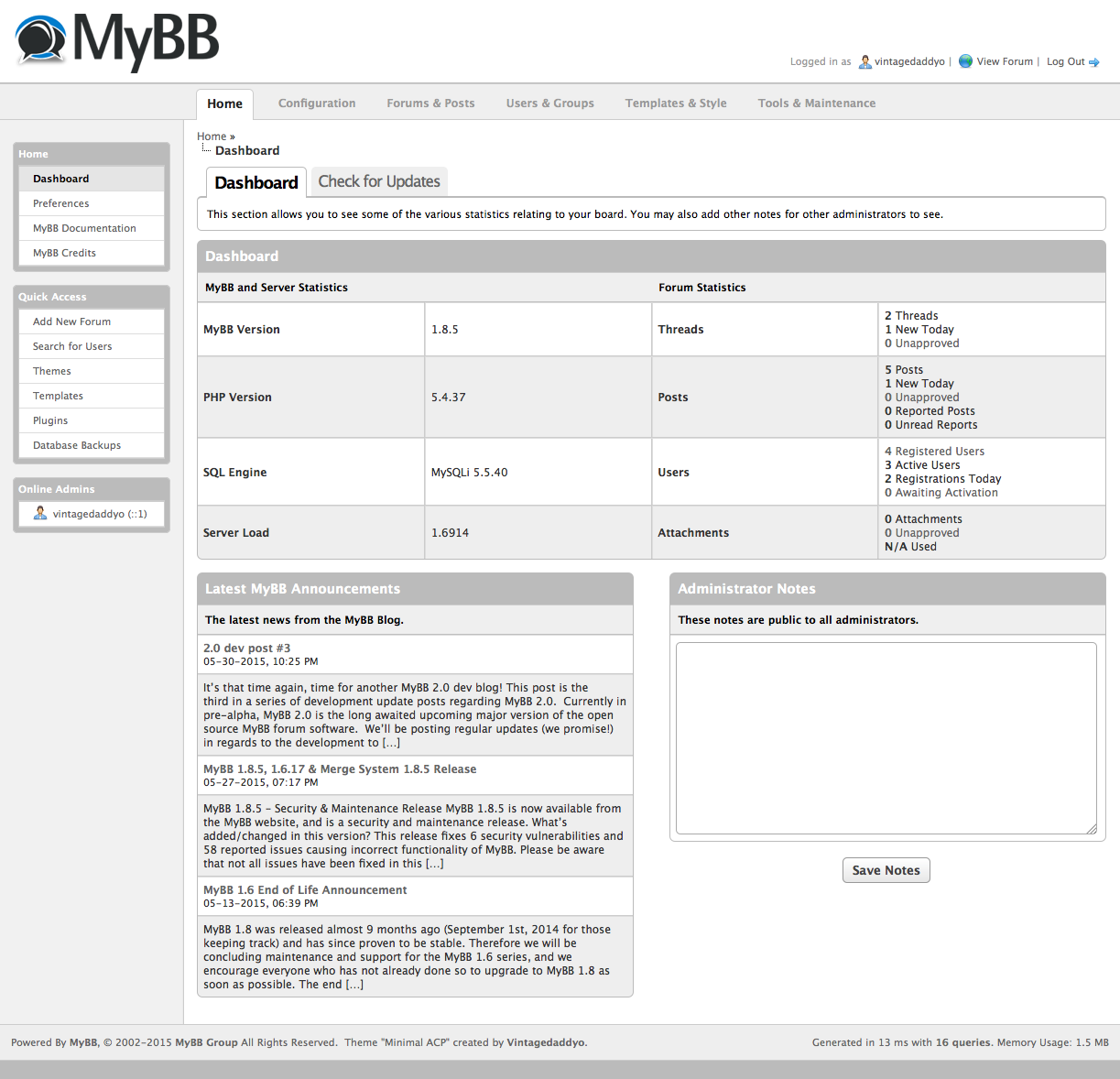Click inside the Administrator Notes text area

[x=886, y=738]
